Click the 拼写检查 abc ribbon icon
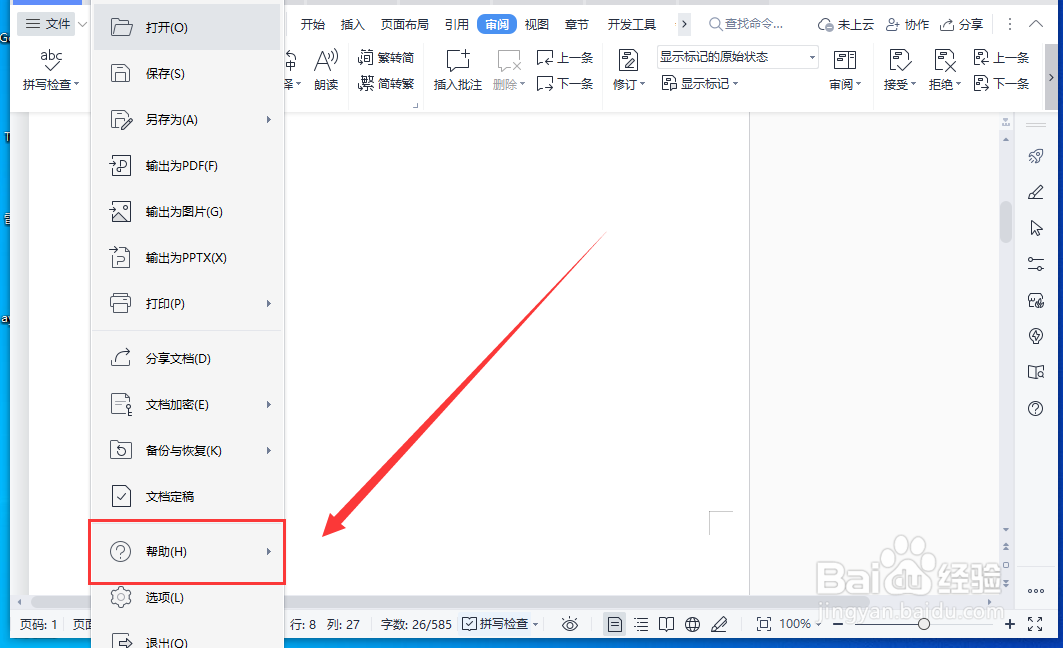The width and height of the screenshot is (1063, 648). coord(51,60)
